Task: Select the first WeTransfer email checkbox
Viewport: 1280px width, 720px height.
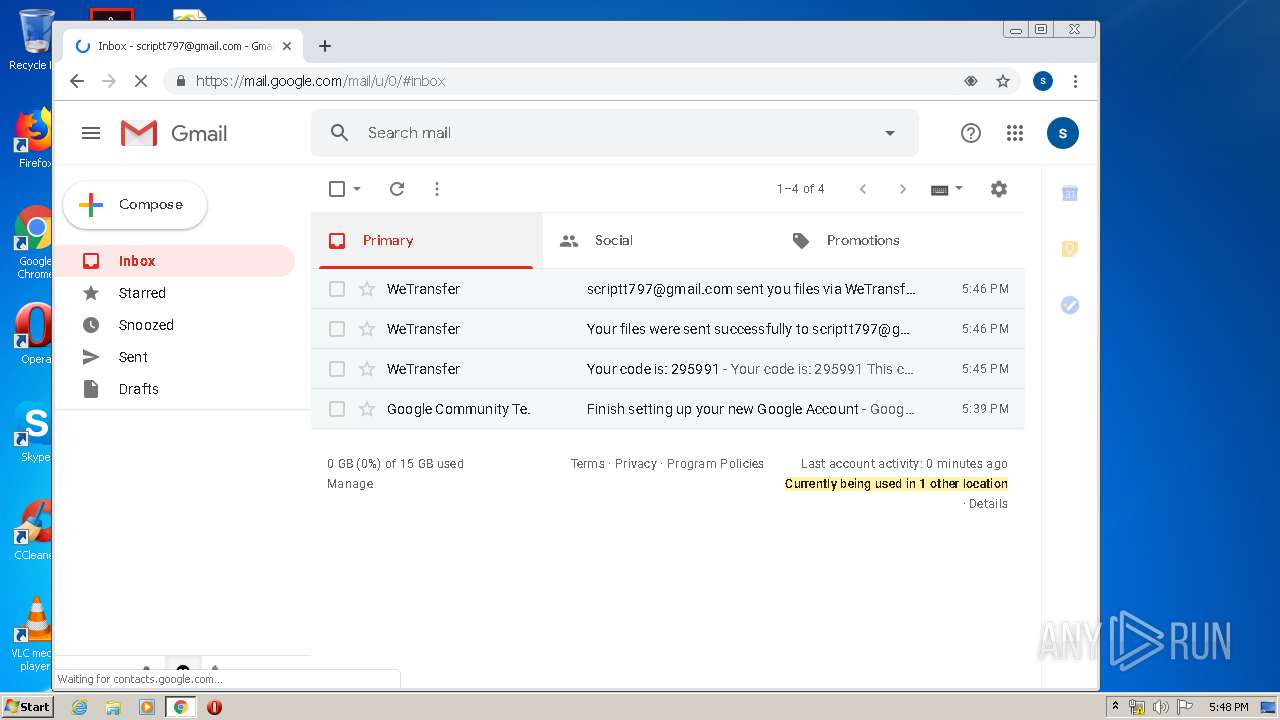Action: coord(337,289)
